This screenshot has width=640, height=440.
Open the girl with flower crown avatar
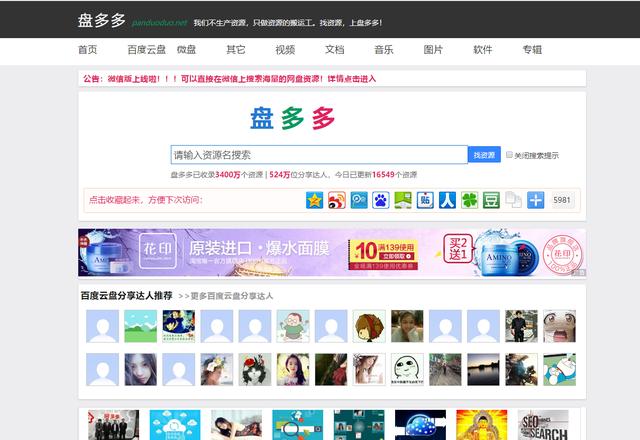coord(217,369)
